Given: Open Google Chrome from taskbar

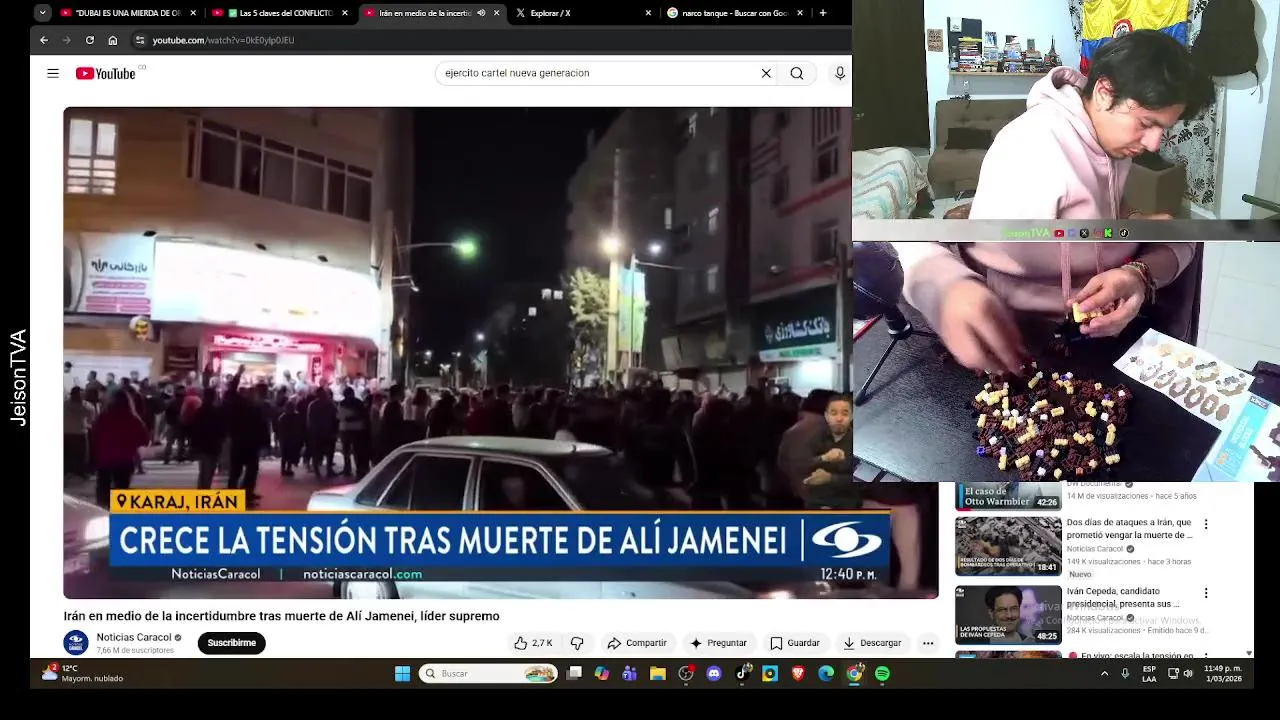Looking at the screenshot, I should [x=854, y=674].
